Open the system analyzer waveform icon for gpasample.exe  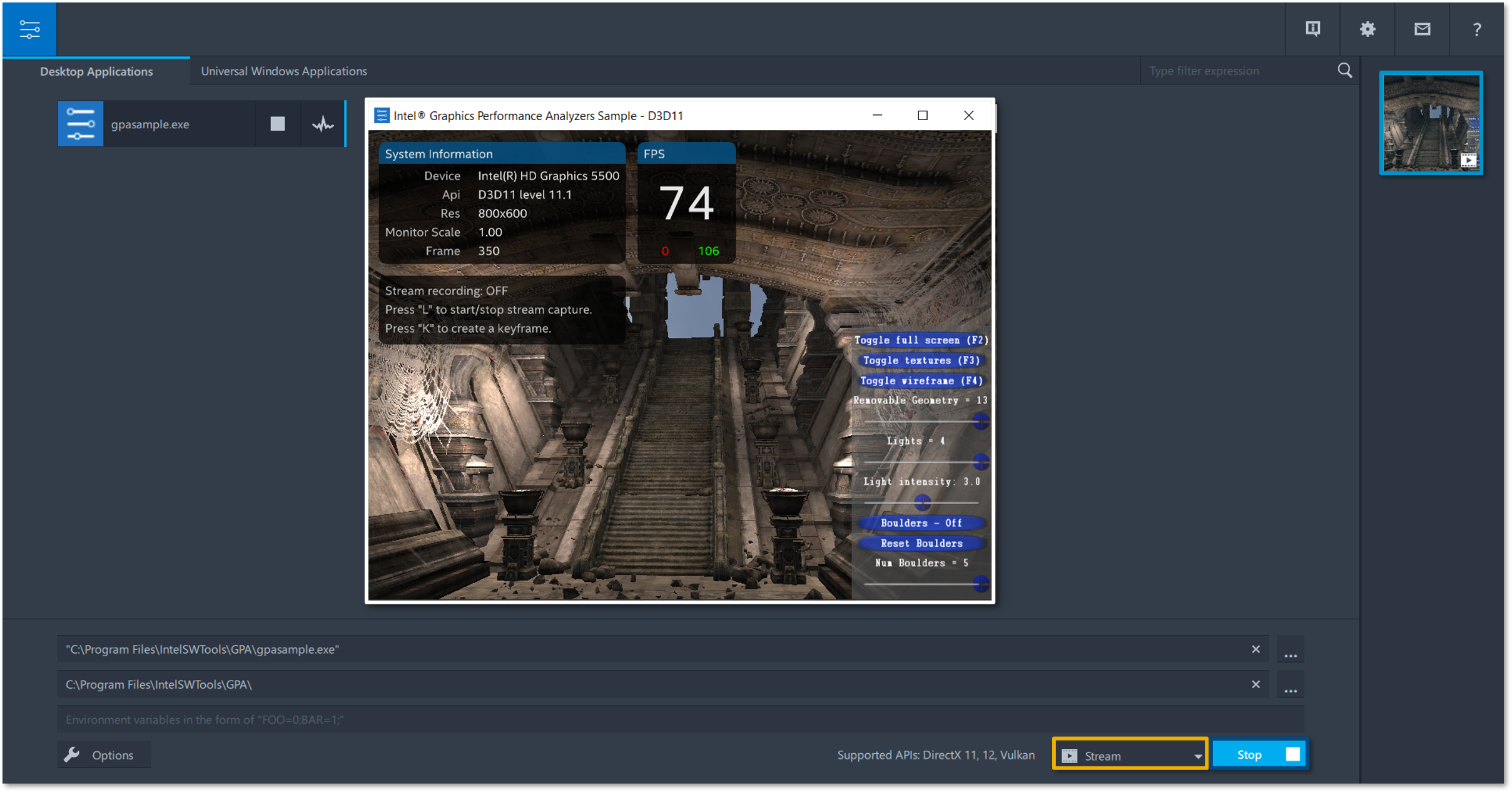323,124
